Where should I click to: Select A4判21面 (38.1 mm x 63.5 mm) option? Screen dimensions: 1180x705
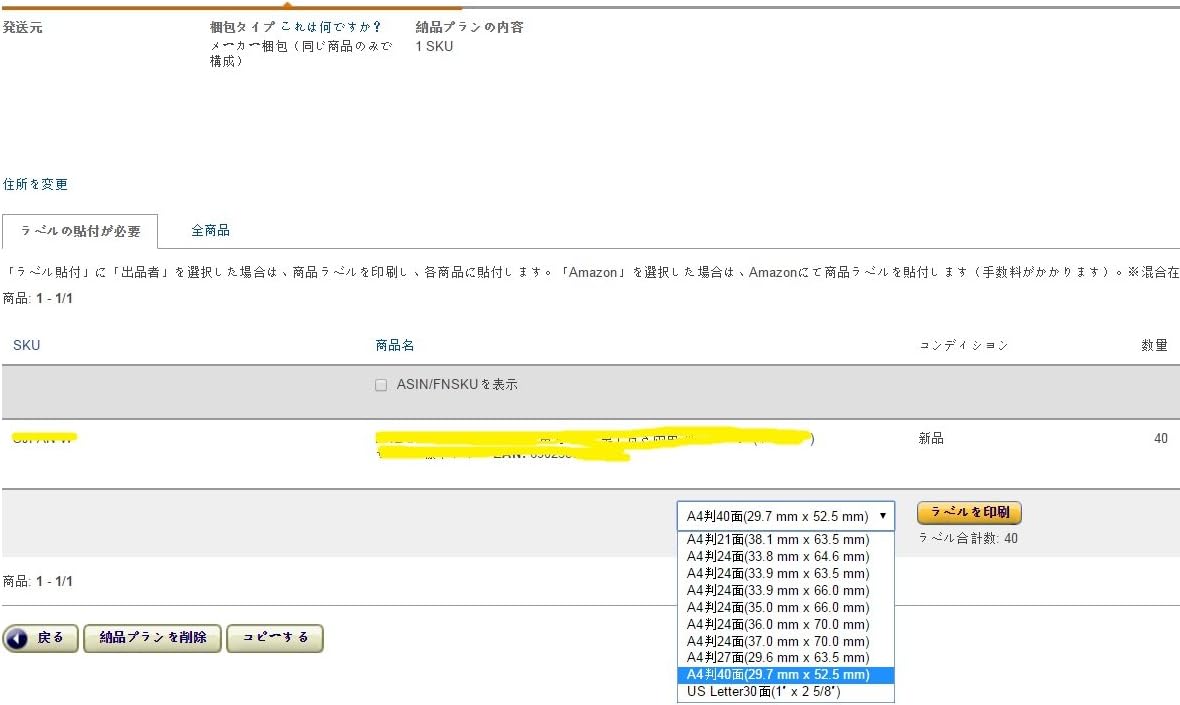click(778, 540)
